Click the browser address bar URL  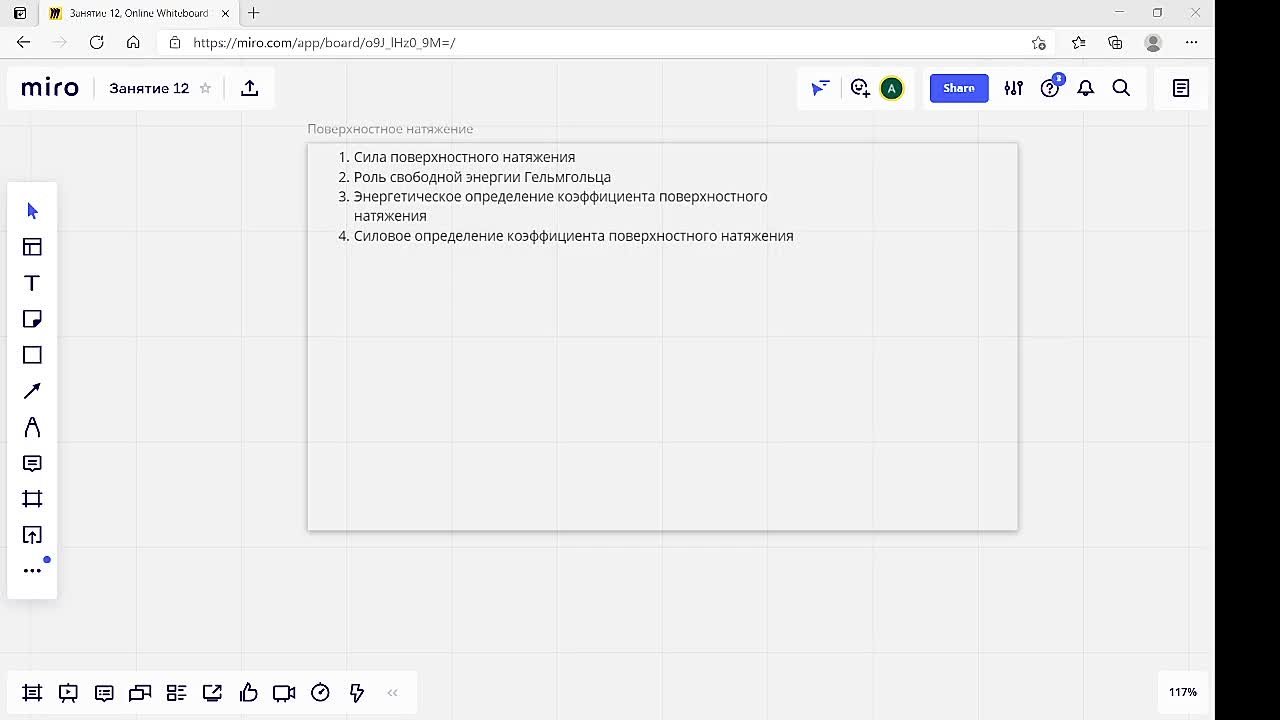[324, 43]
